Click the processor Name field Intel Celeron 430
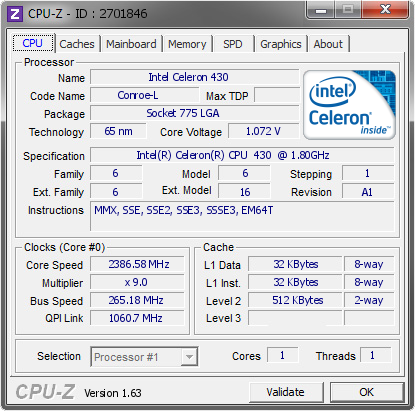 pos(195,77)
